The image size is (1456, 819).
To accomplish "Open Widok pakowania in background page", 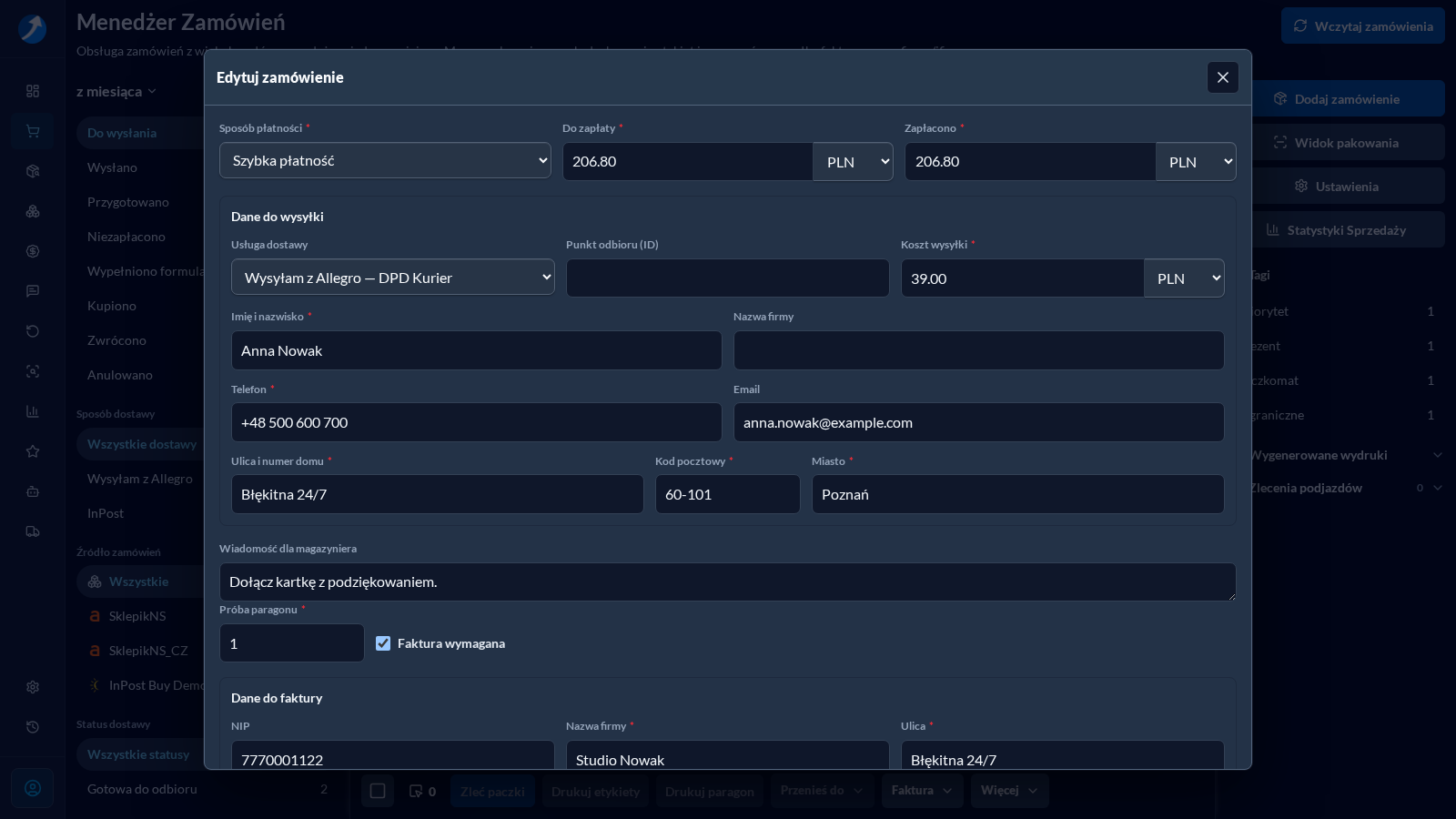I will click(1349, 142).
